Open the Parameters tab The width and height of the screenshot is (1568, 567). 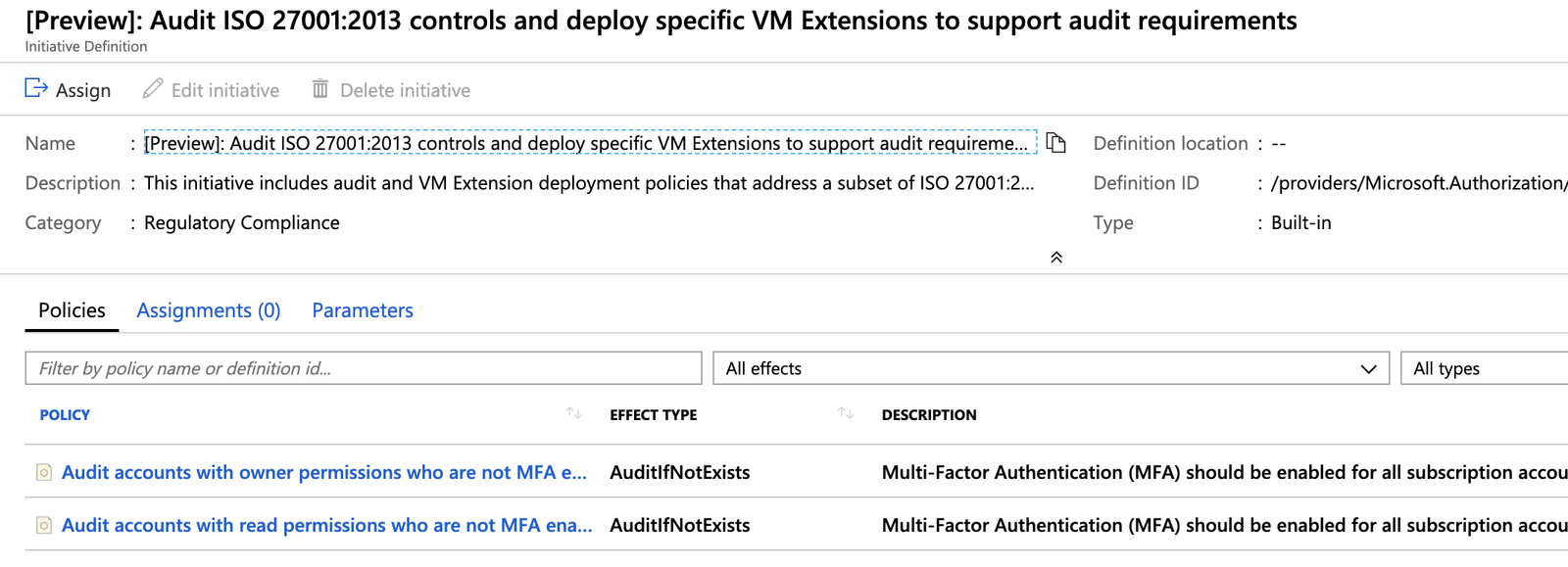(363, 310)
